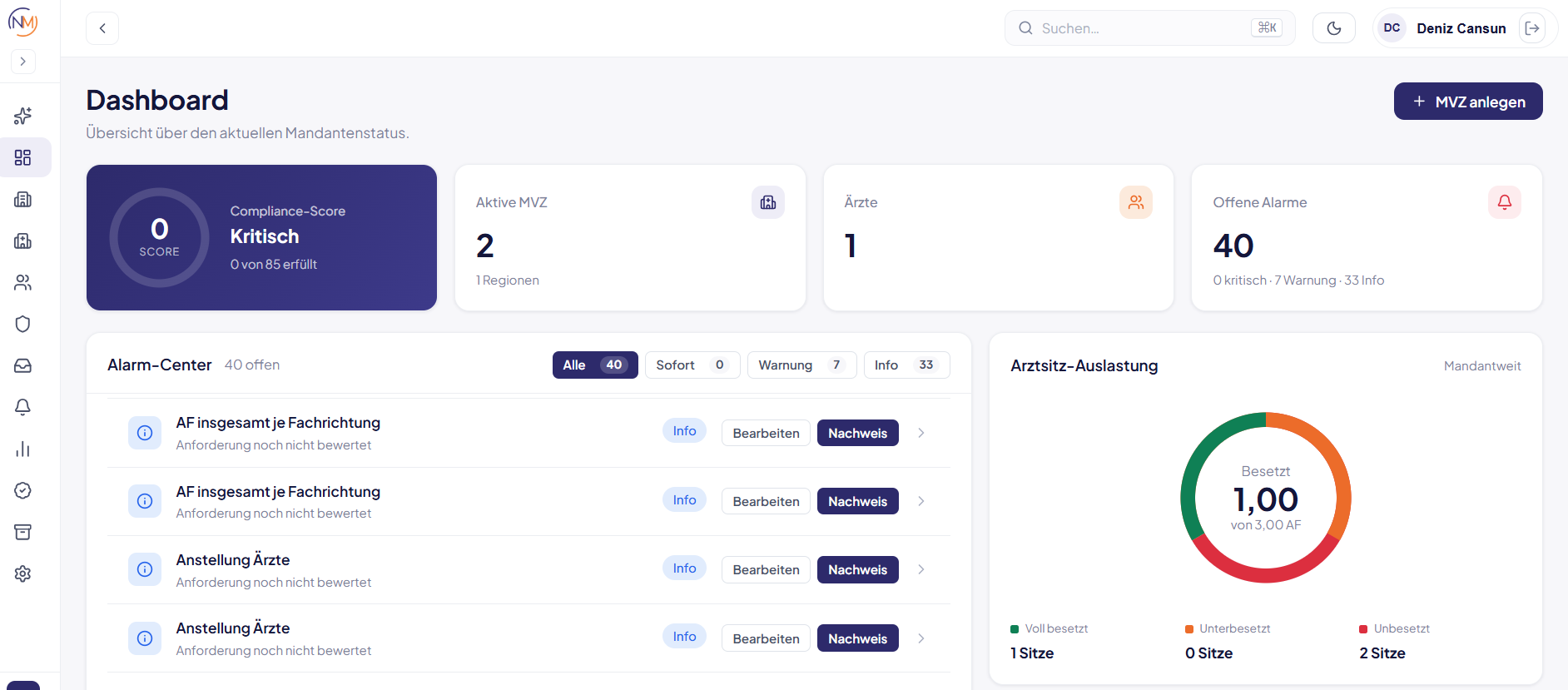Screen dimensions: 1568x690
Task: Click the orange Unterbesetzt legend swatch
Action: click(1189, 629)
